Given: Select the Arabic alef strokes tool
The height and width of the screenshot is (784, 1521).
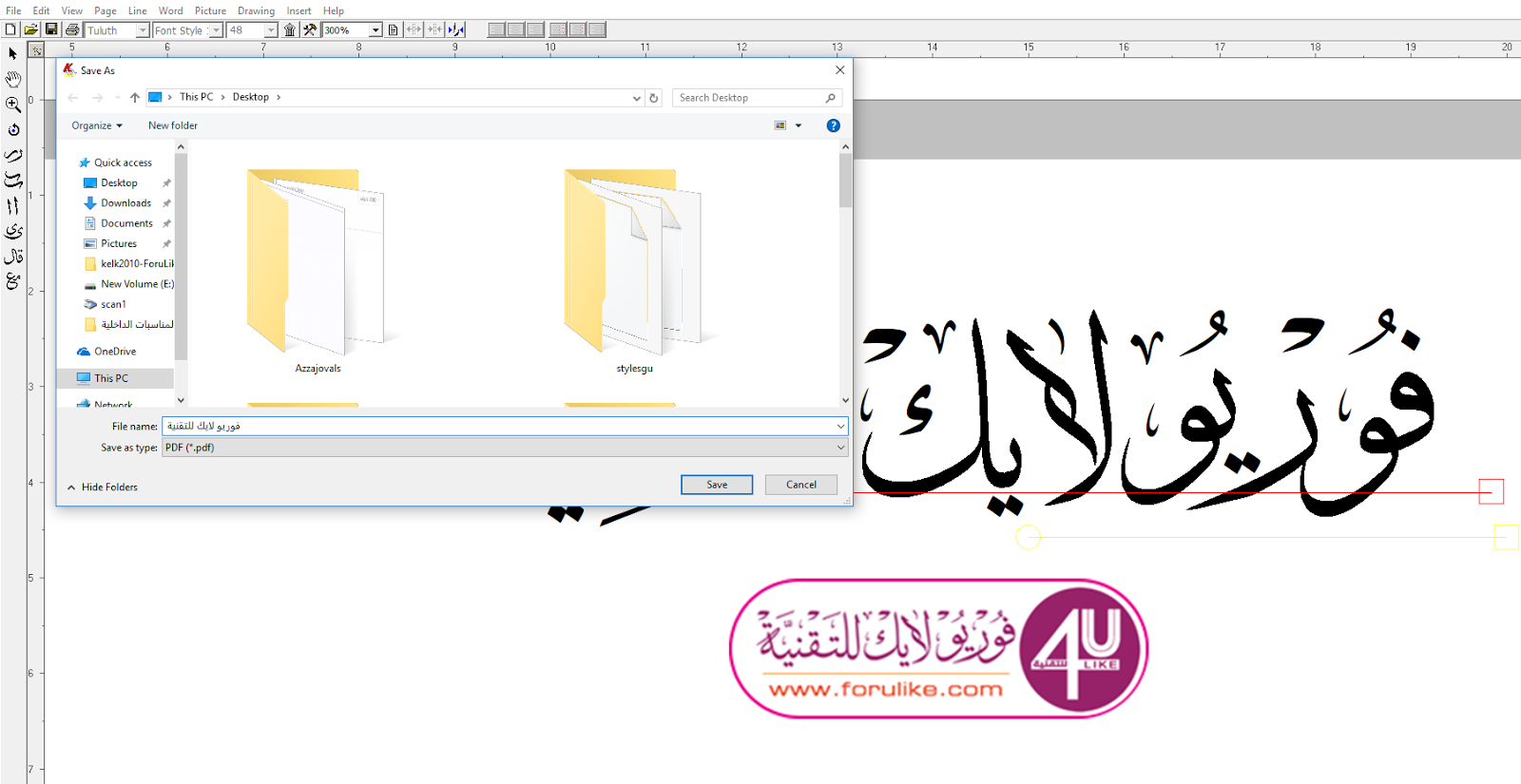Looking at the screenshot, I should [13, 205].
